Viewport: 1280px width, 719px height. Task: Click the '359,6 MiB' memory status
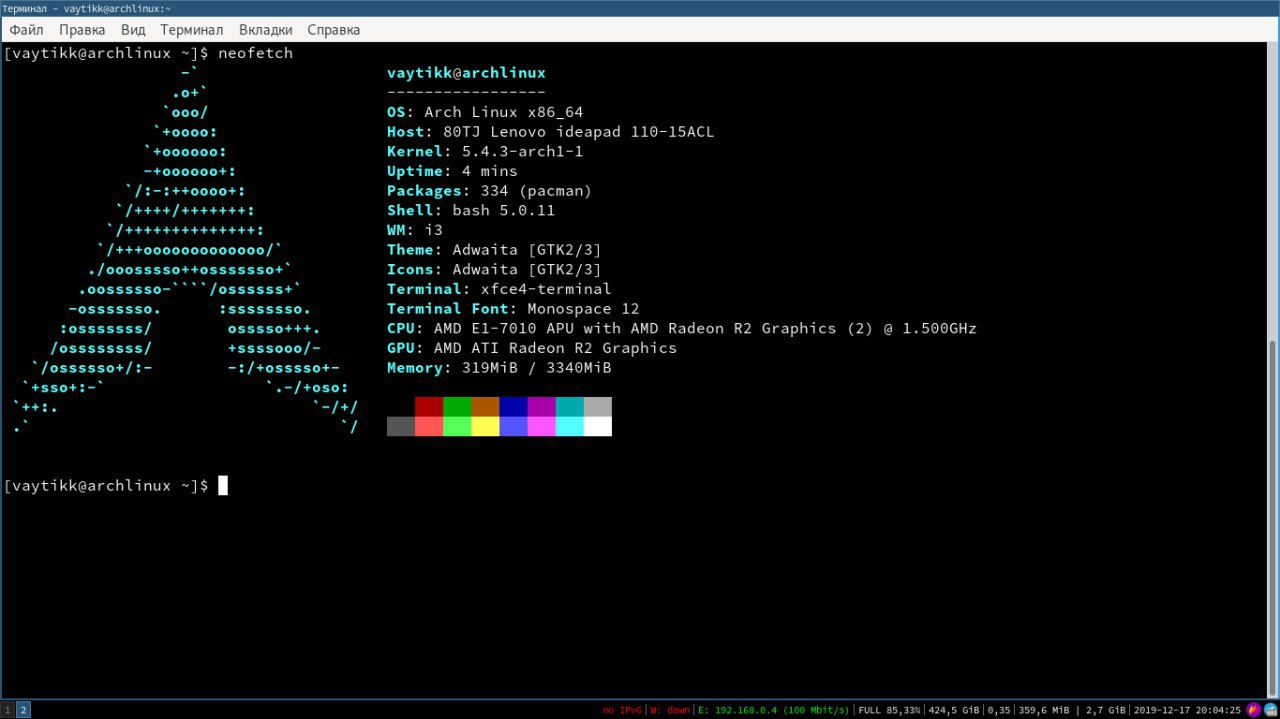[x=1044, y=710]
